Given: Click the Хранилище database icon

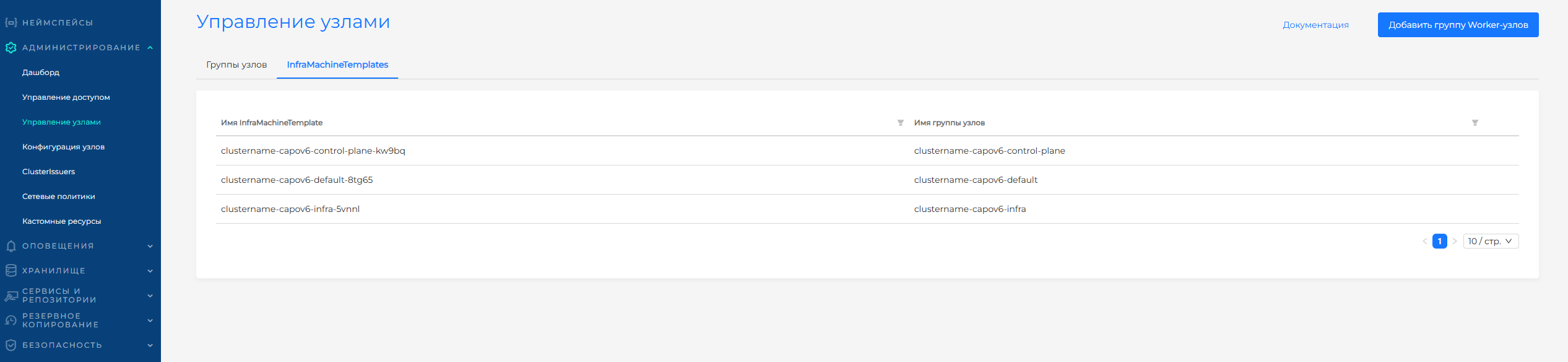Looking at the screenshot, I should pos(11,271).
